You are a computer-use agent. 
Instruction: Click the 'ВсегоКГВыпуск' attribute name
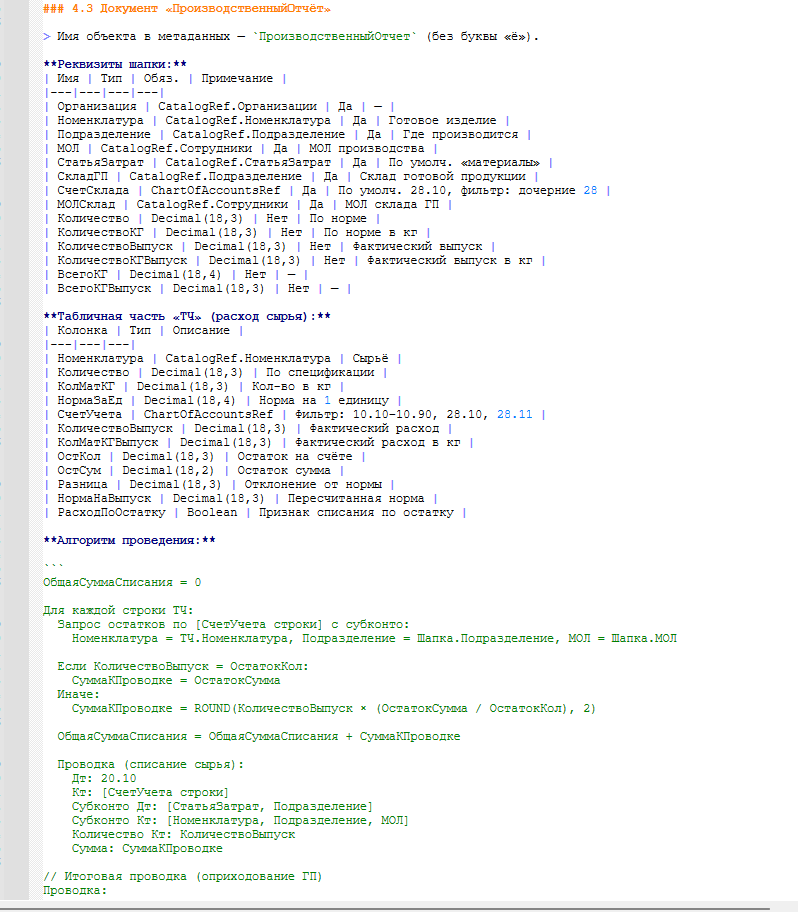(104, 288)
